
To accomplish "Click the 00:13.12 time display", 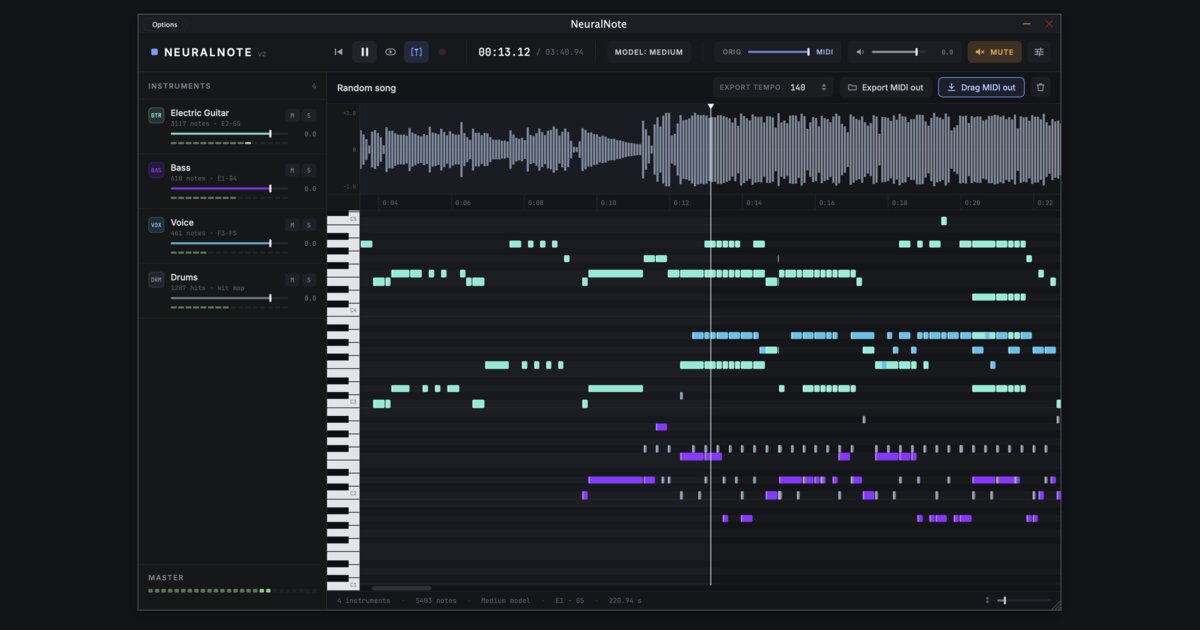I will 504,52.
